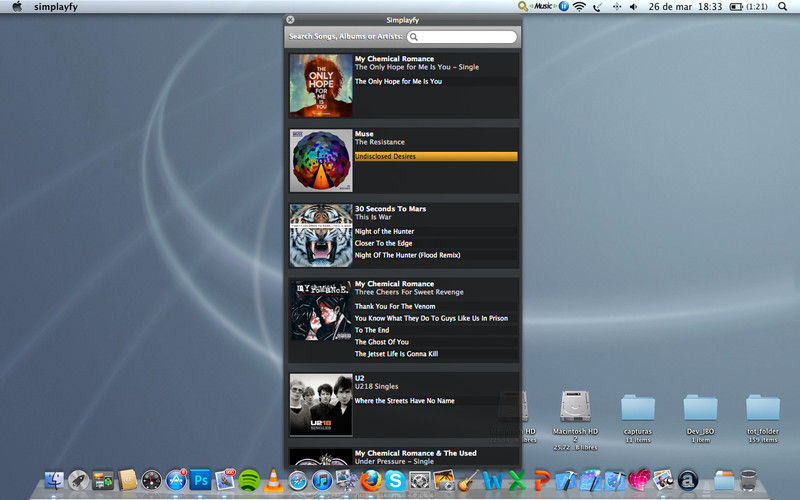This screenshot has width=800, height=500.
Task: Open the simplayfy application menu
Action: pos(56,7)
